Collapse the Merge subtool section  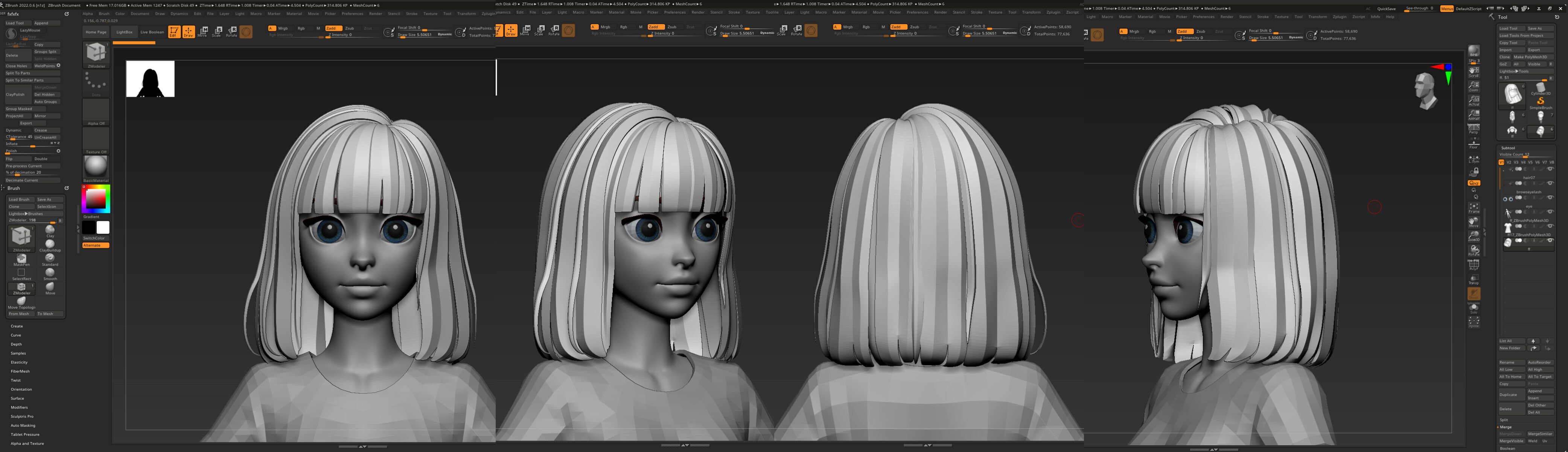click(x=1505, y=427)
